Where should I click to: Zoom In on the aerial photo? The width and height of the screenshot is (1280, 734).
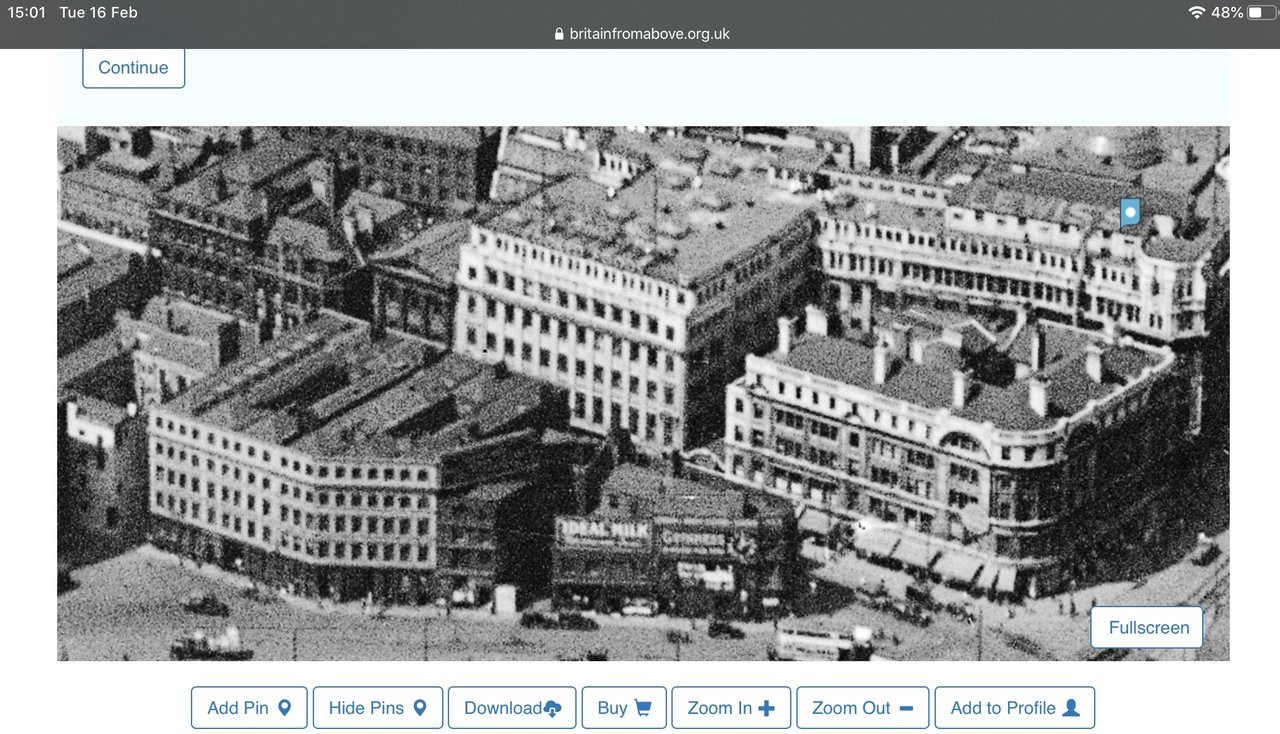pyautogui.click(x=731, y=707)
